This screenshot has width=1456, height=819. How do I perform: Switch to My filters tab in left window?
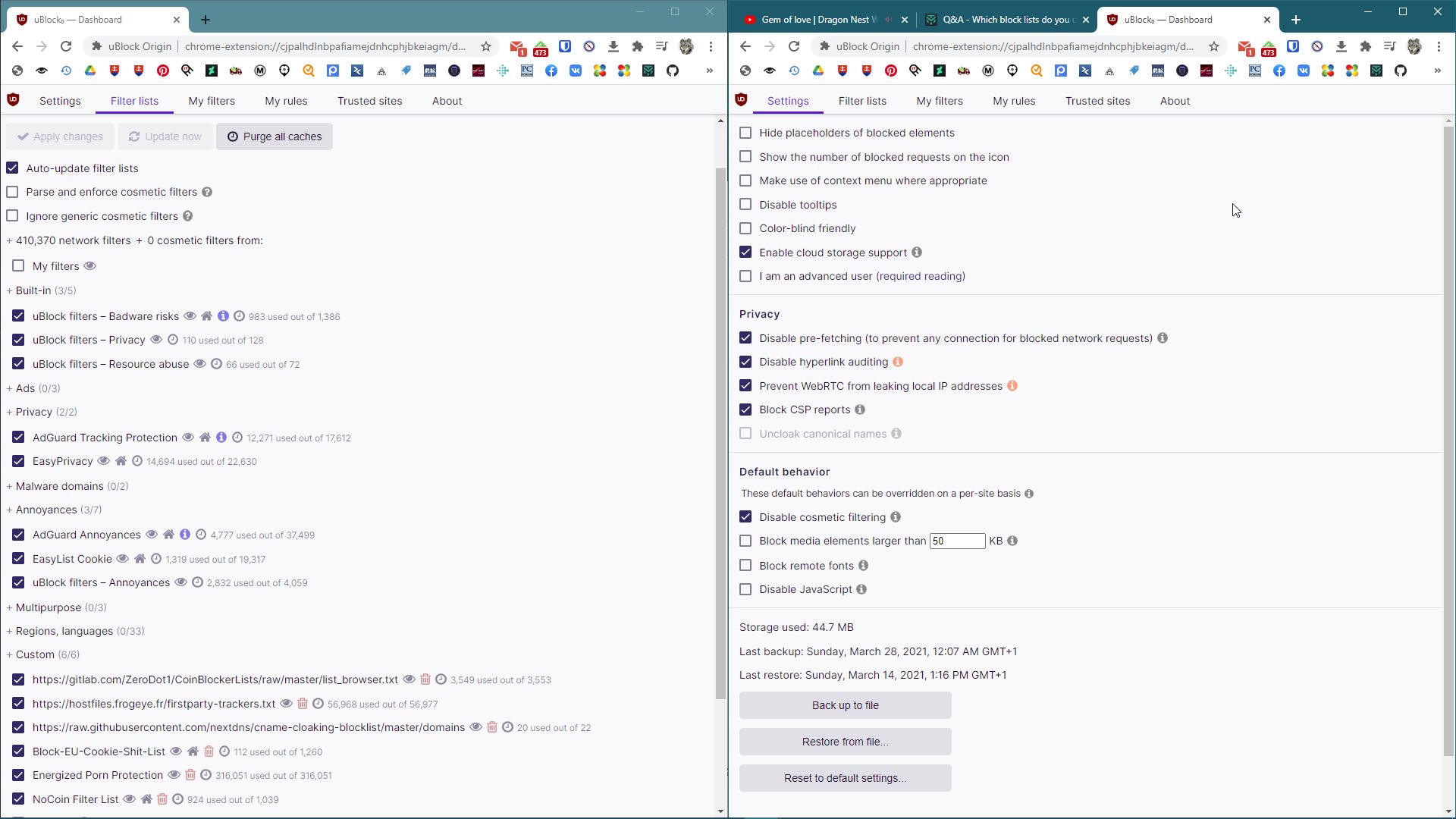212,101
